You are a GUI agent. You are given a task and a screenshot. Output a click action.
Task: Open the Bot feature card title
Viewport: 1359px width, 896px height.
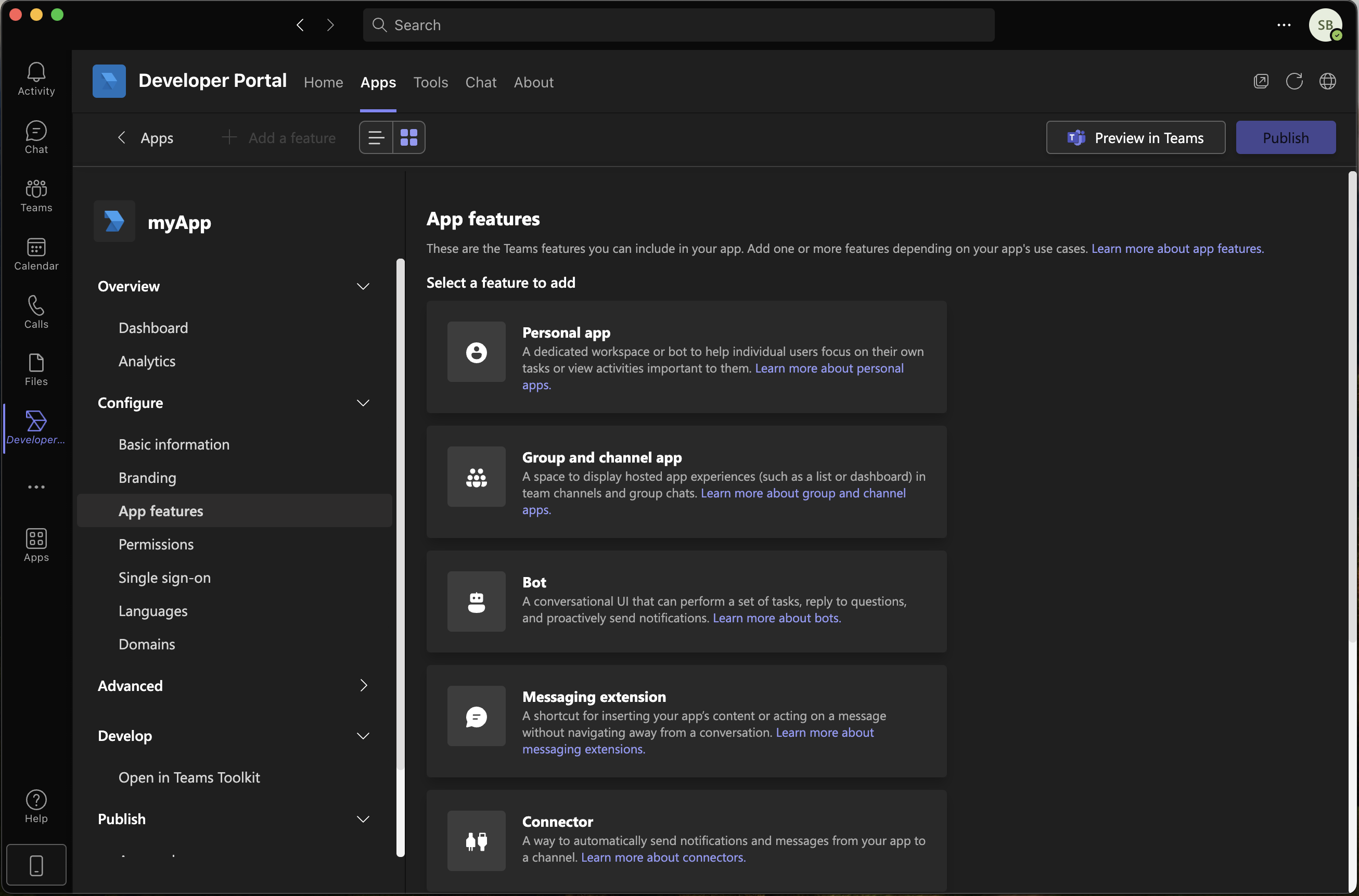[x=534, y=582]
